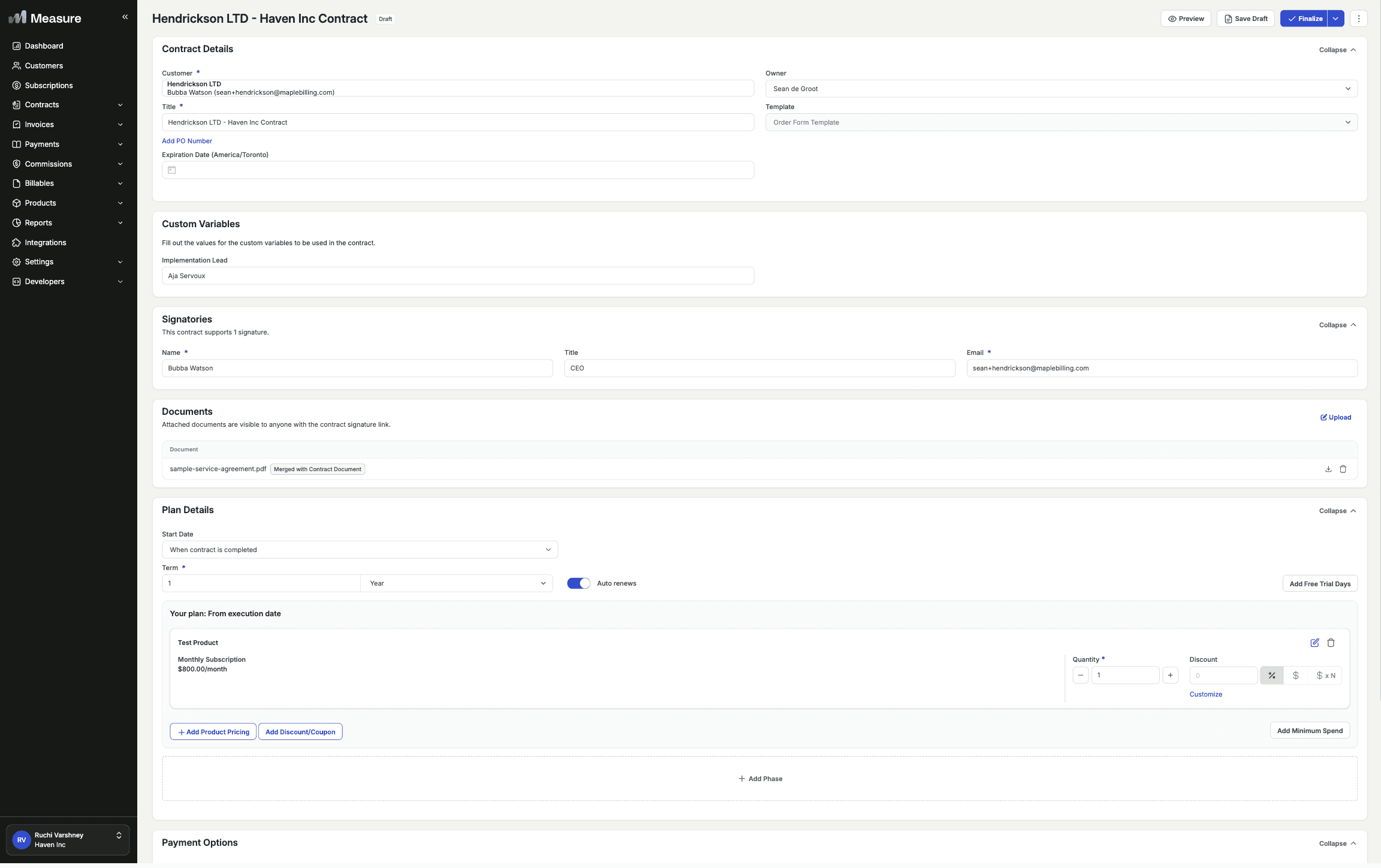Open the Finalize split-button arrow

click(1335, 19)
